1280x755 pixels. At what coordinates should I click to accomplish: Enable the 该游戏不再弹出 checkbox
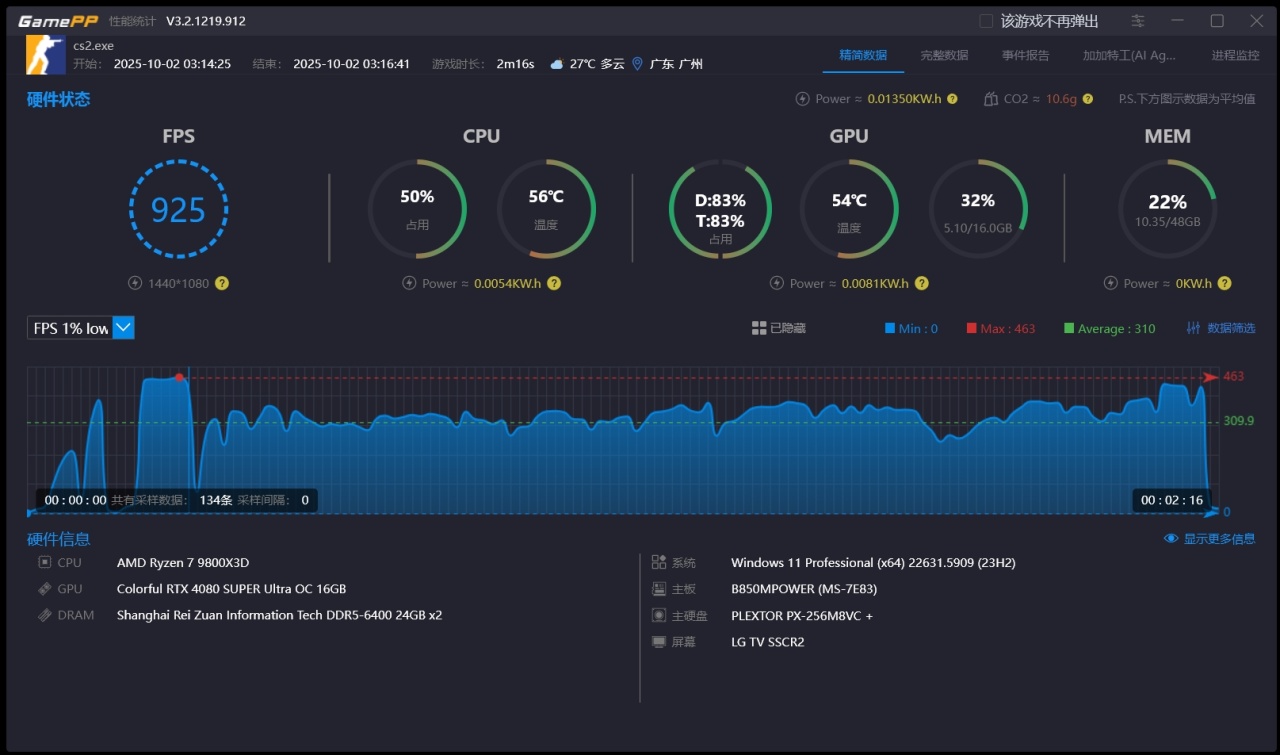pos(986,21)
